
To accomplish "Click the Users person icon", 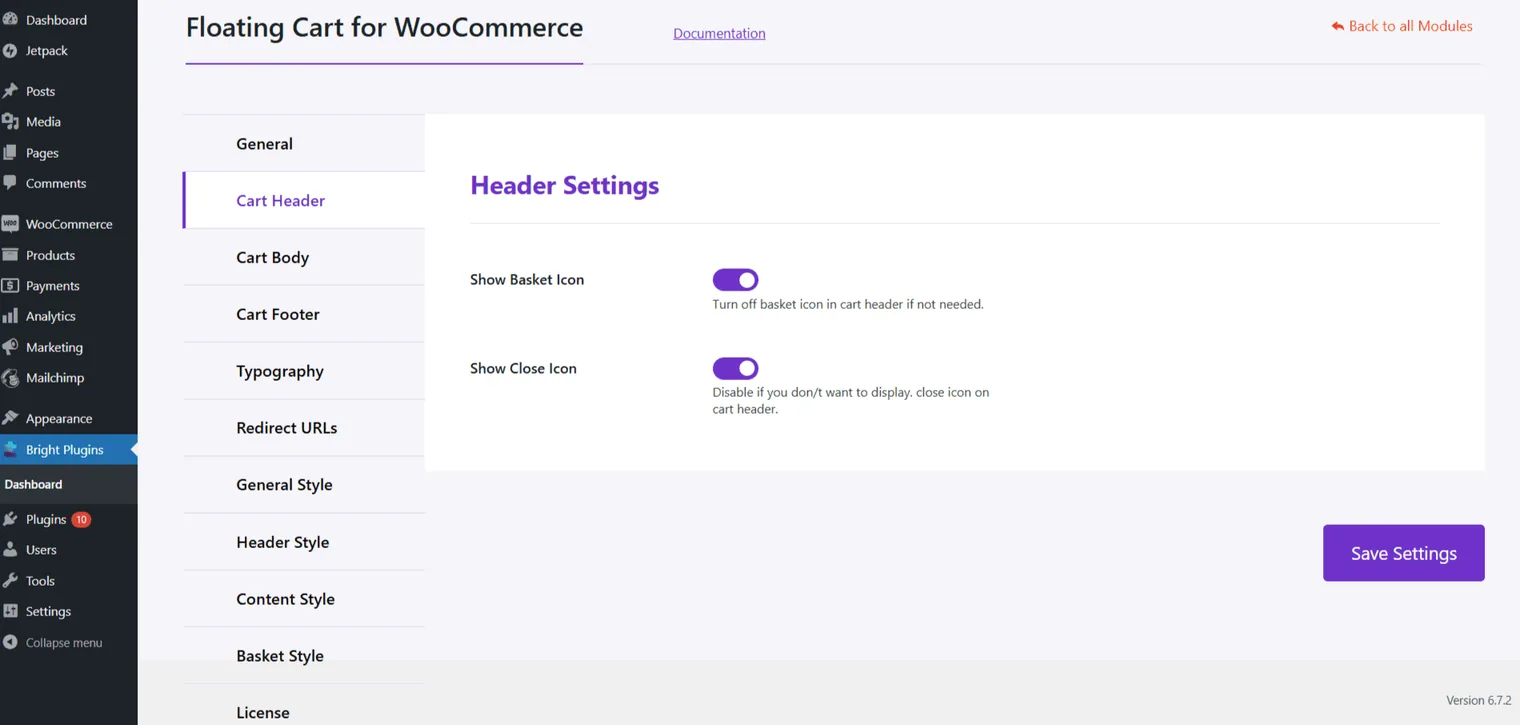I will tap(10, 549).
